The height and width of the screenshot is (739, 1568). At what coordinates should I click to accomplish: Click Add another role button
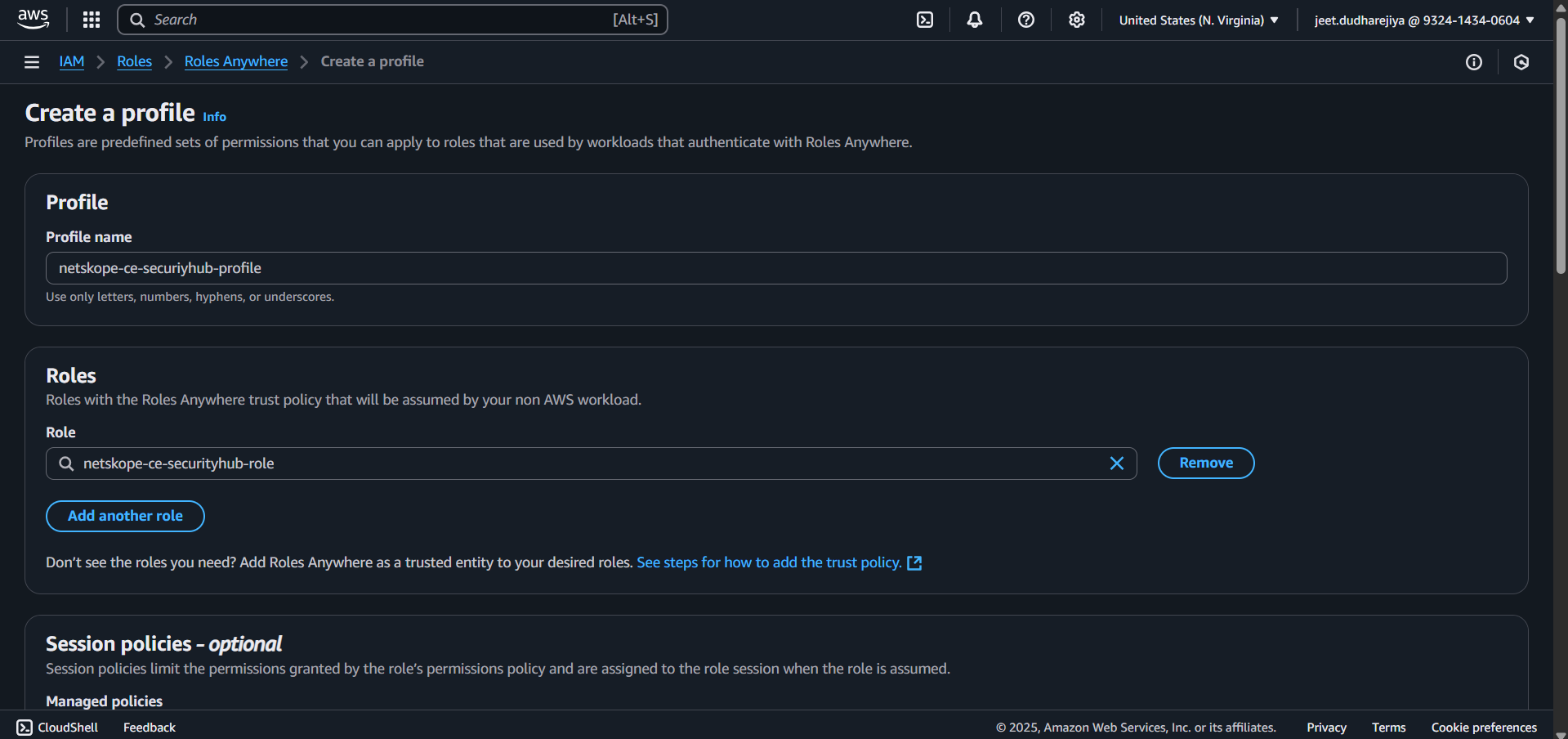pyautogui.click(x=125, y=516)
